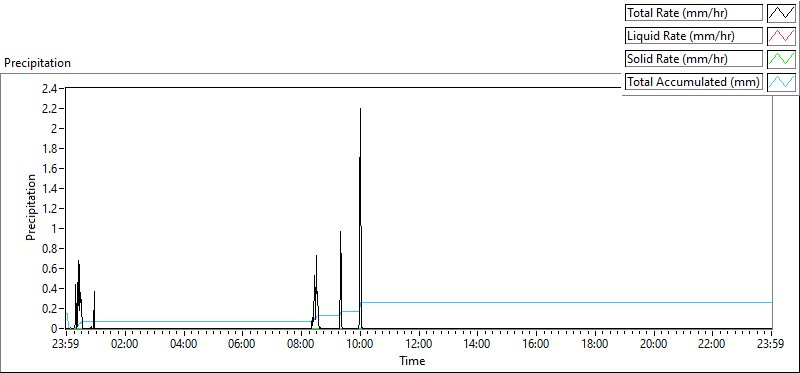Click the Total Rate black line swatch
The height and width of the screenshot is (373, 800).
781,13
